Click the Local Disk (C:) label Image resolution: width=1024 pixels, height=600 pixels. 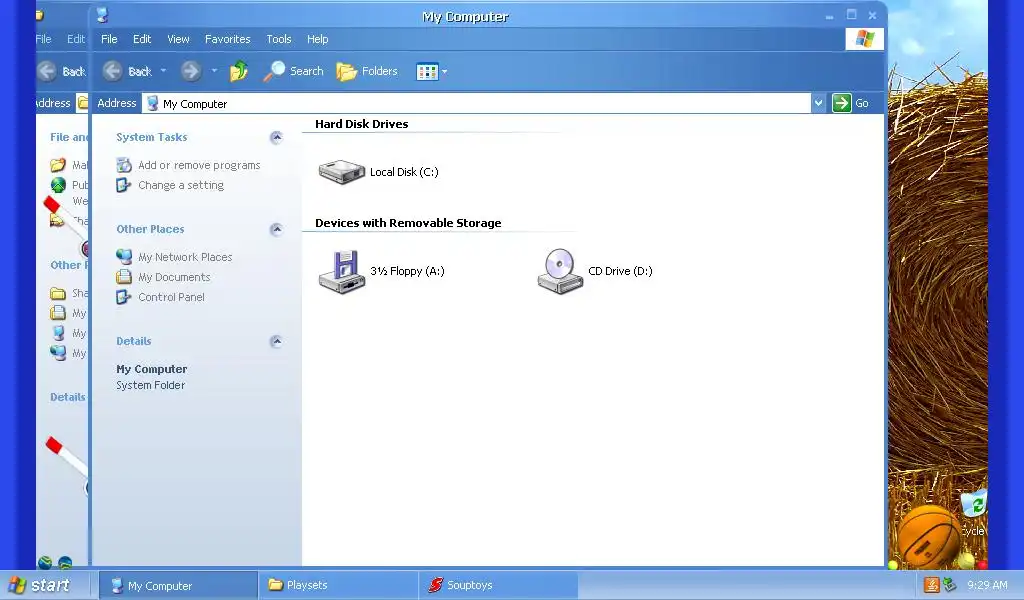pos(404,172)
